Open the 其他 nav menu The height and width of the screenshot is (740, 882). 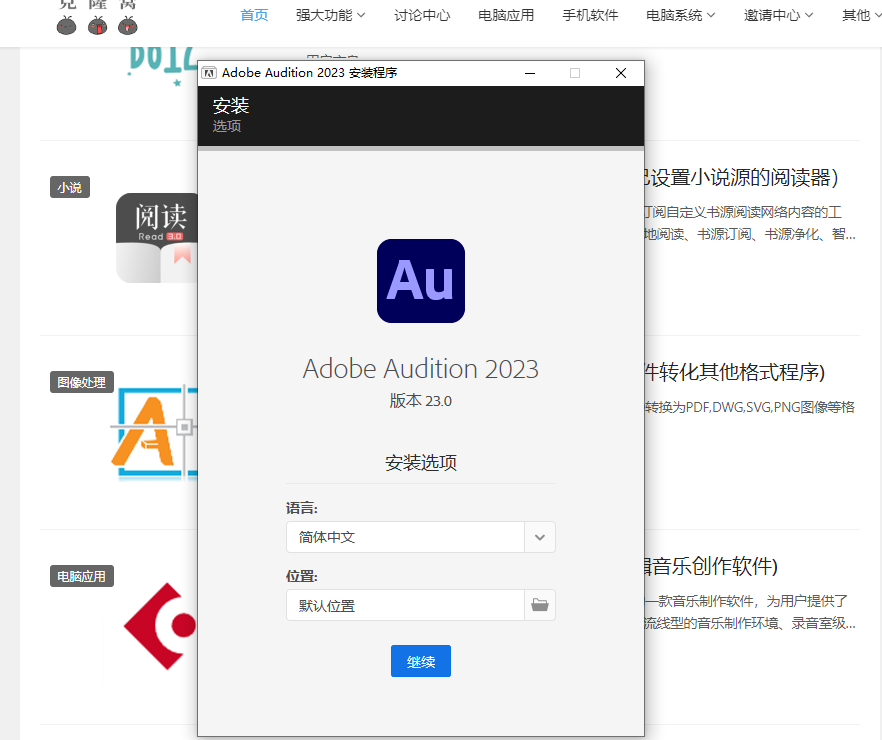(x=862, y=15)
